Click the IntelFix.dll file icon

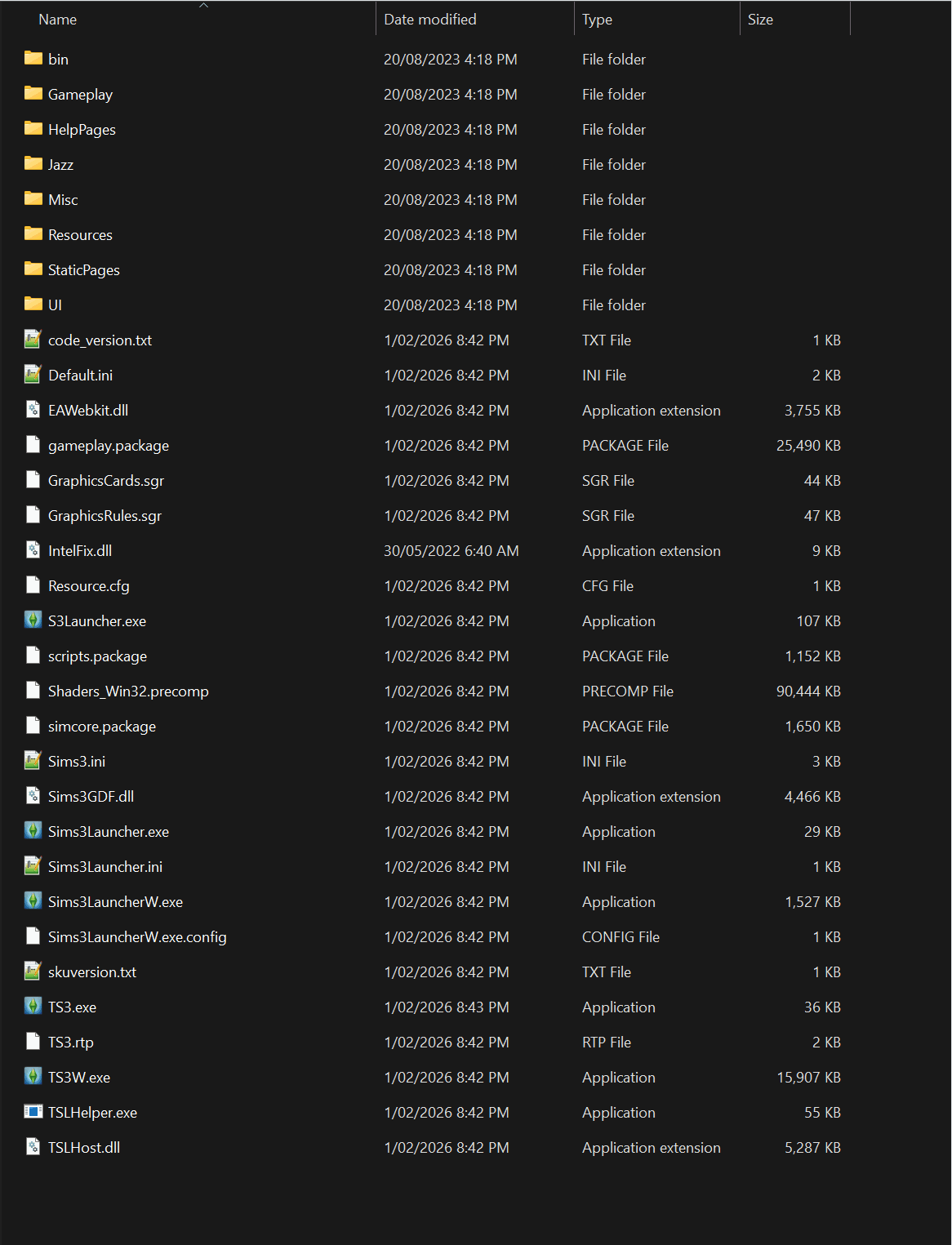(x=33, y=550)
